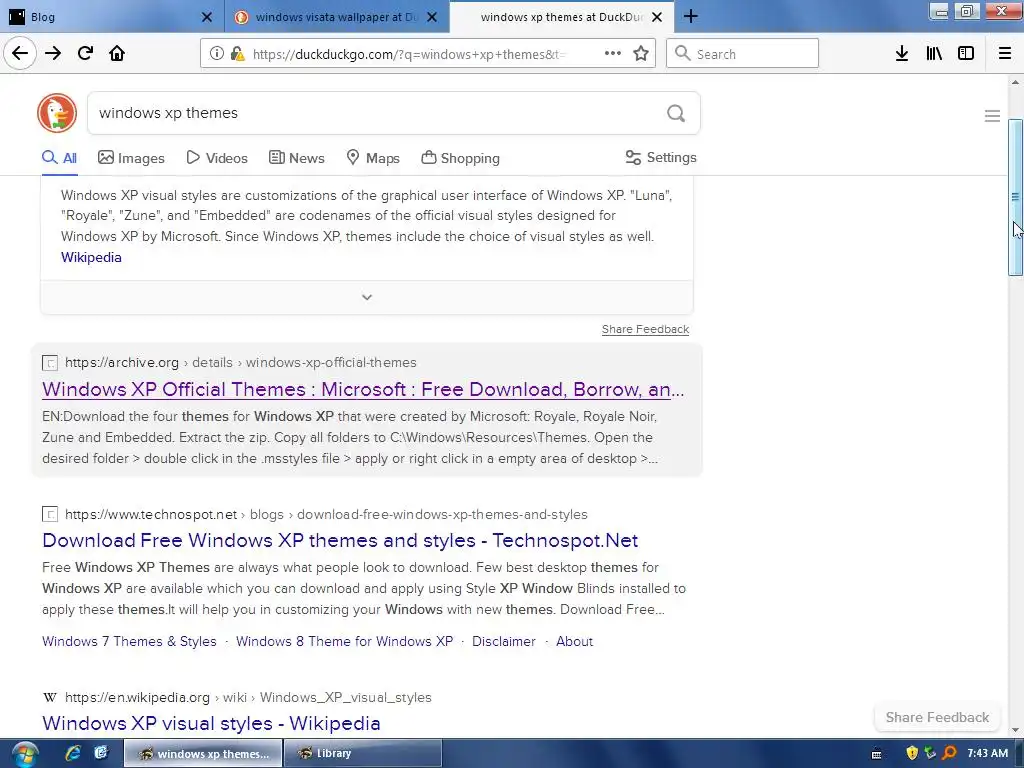1024x768 pixels.
Task: Close the Blog tab
Action: 206,17
